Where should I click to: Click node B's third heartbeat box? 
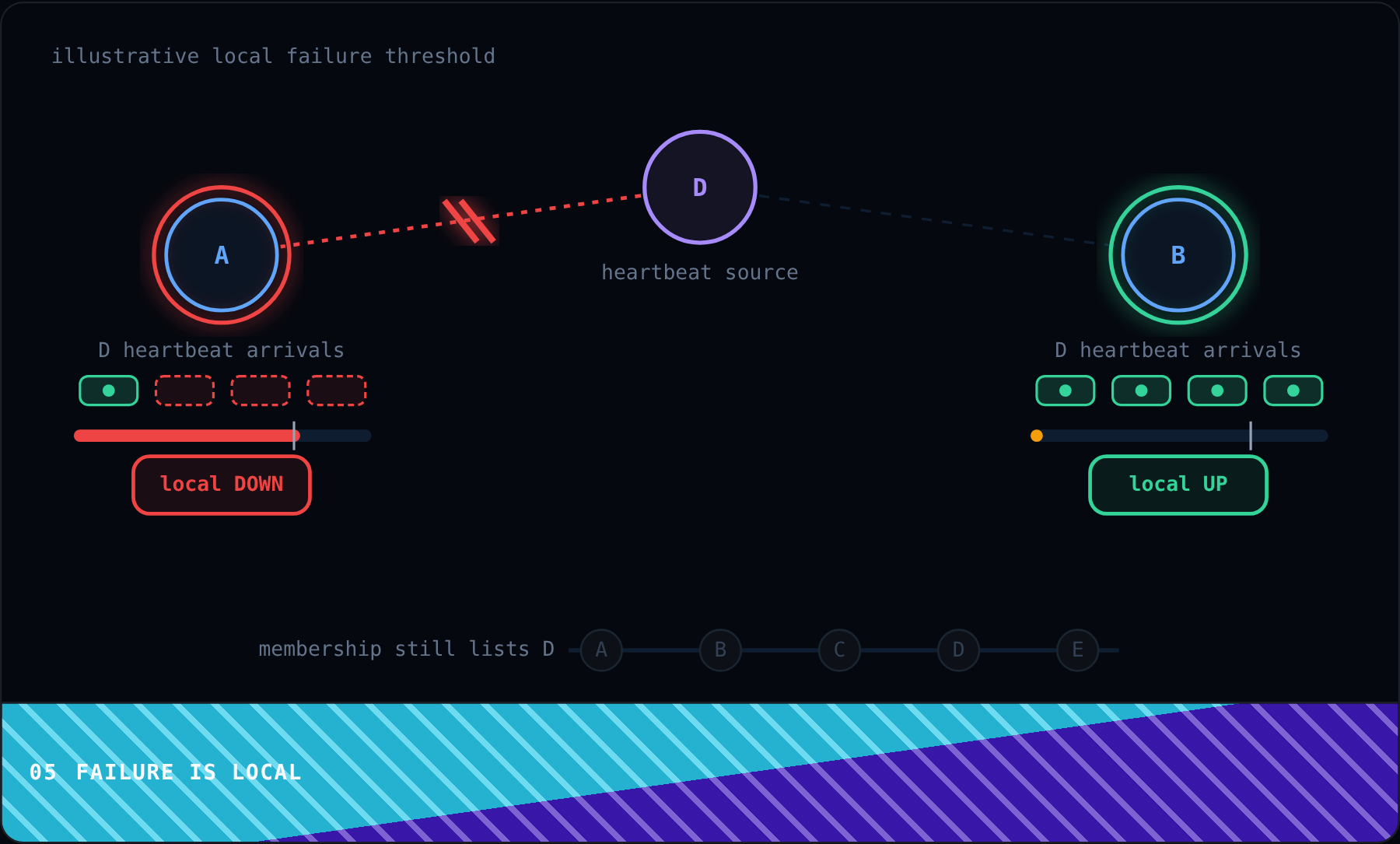click(1217, 390)
